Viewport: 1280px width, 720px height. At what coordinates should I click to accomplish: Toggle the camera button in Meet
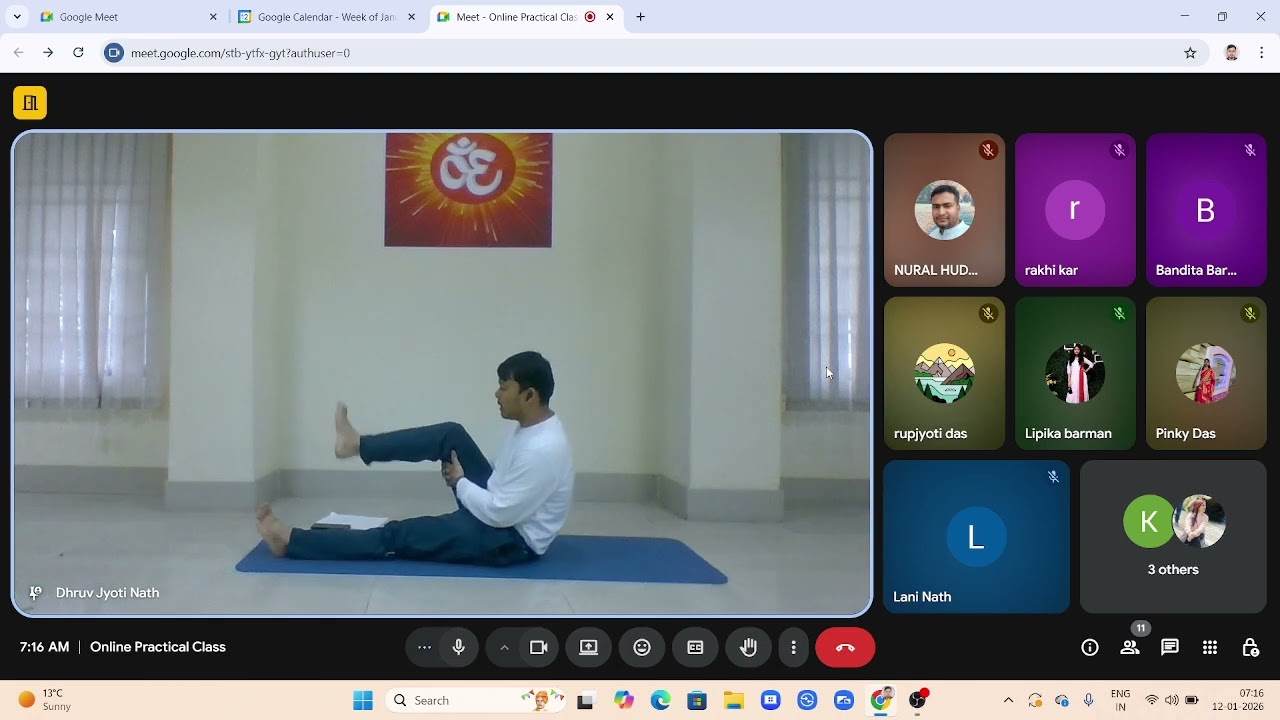pos(539,647)
